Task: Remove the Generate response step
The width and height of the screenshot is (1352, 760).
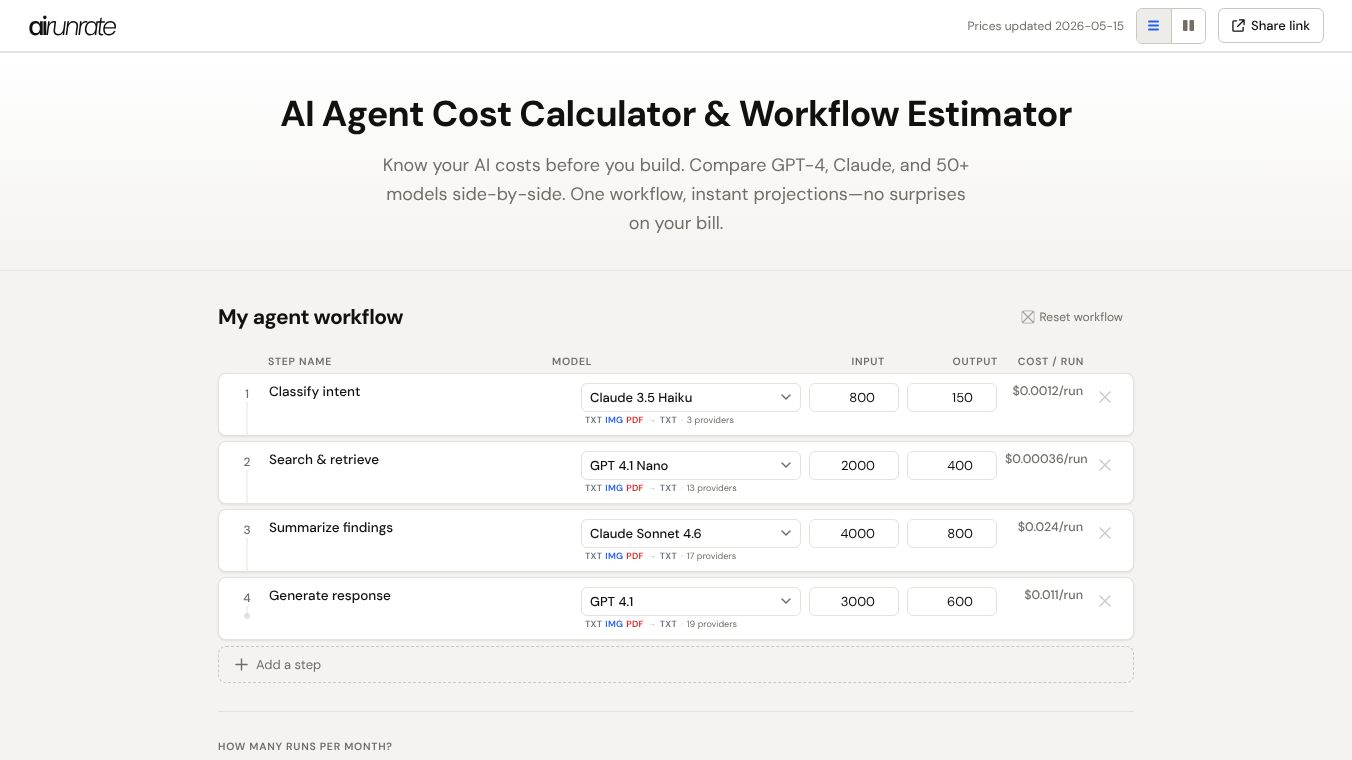Action: tap(1105, 601)
